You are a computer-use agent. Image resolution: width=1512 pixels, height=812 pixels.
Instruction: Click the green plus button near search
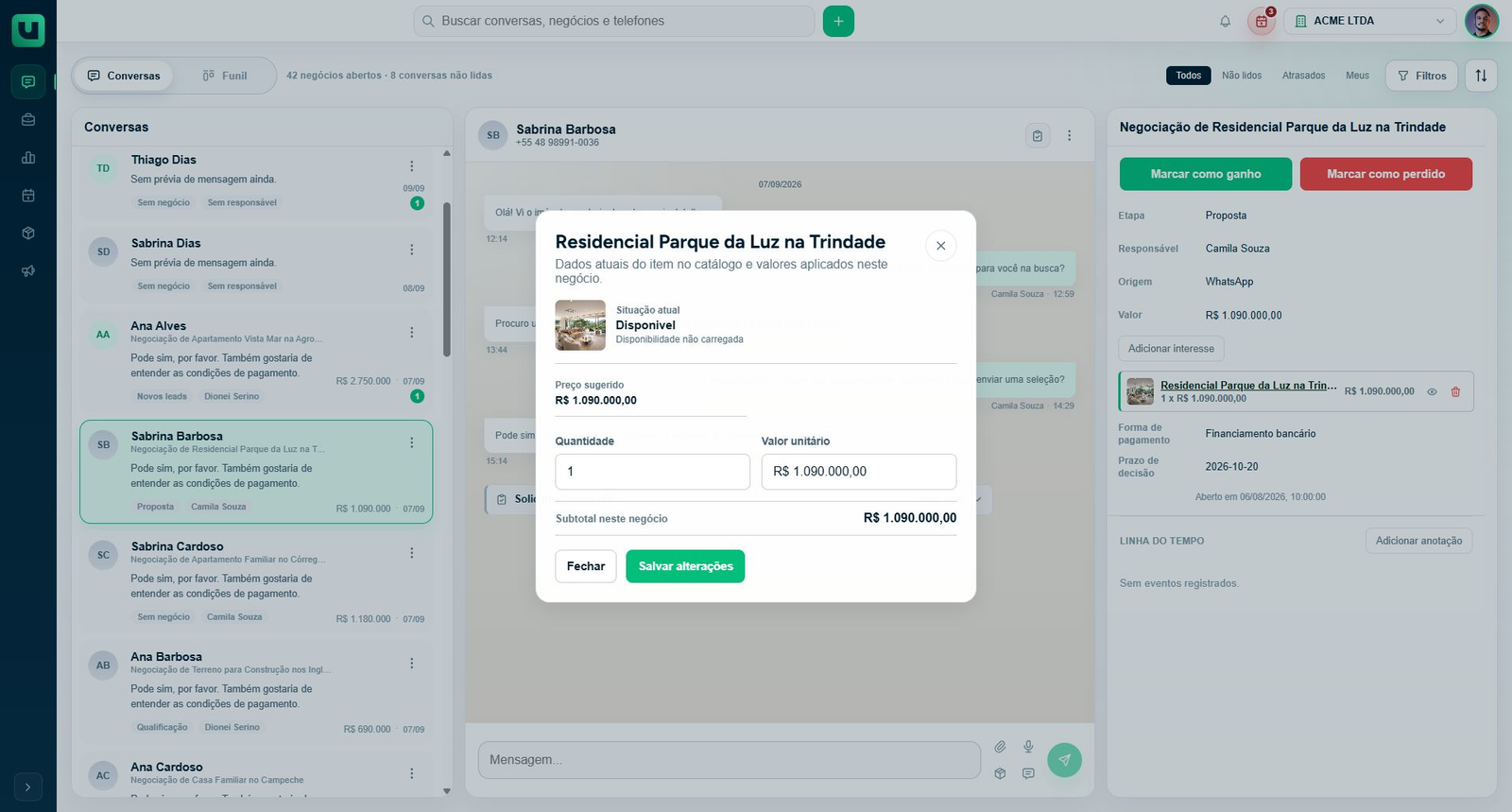click(x=838, y=21)
